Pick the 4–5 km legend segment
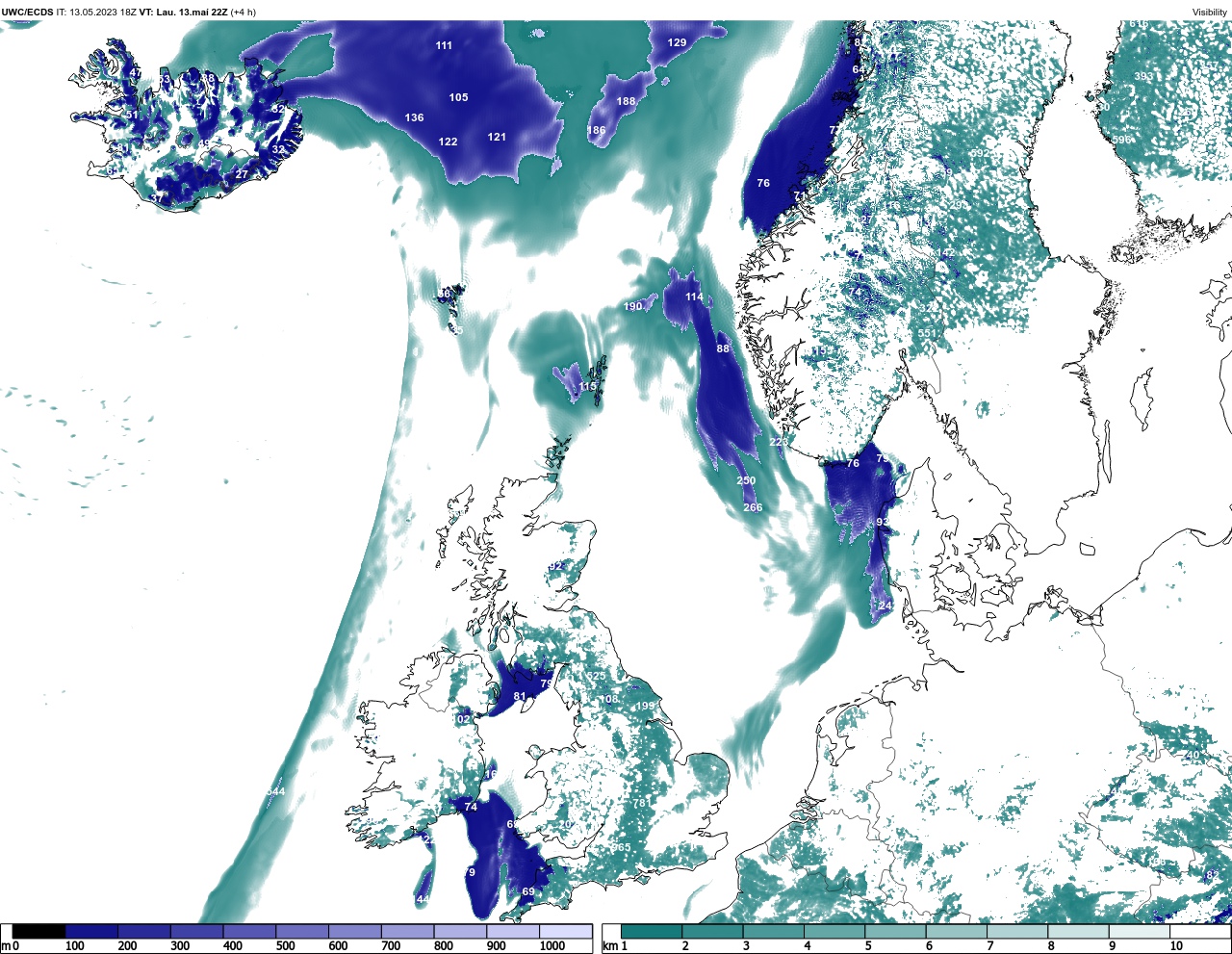This screenshot has width=1232, height=954. click(x=835, y=932)
